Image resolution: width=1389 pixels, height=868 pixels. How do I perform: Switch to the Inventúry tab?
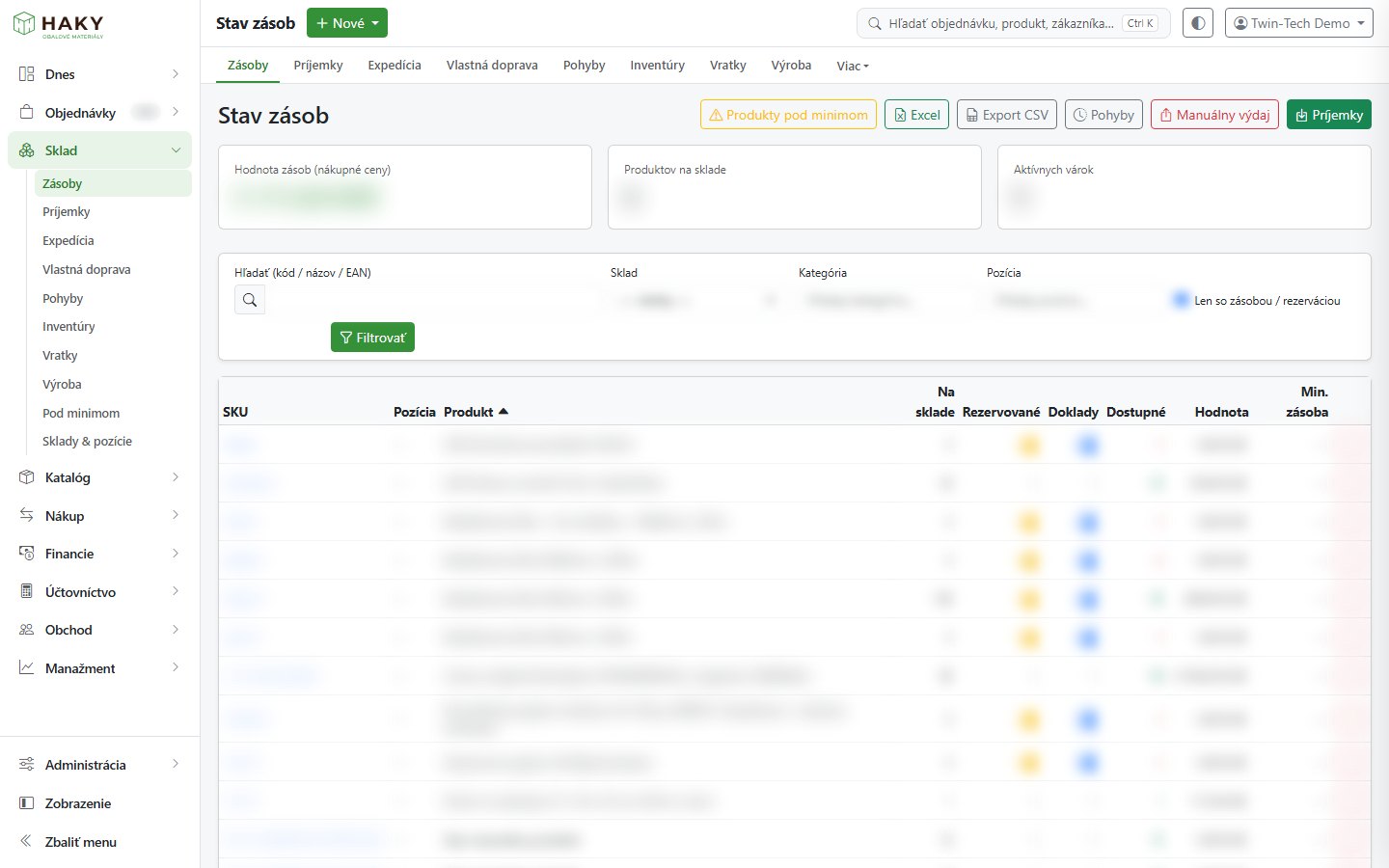[x=658, y=65]
